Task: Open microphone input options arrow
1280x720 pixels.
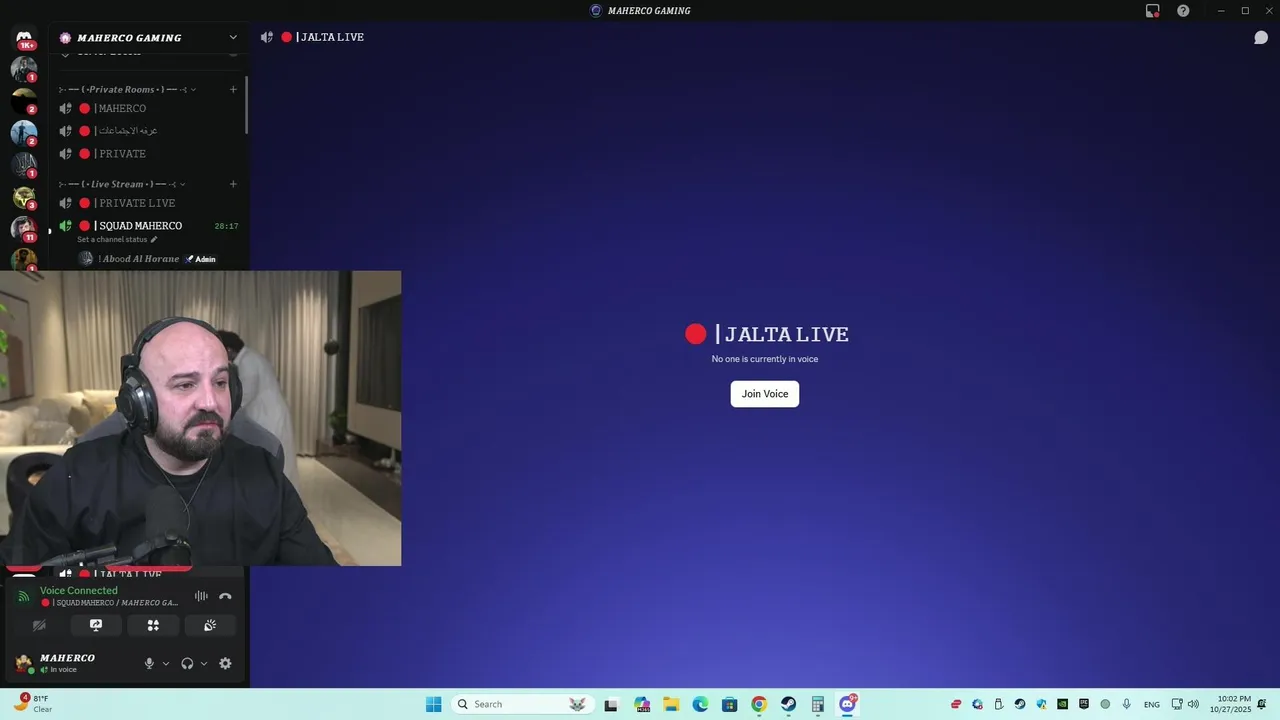Action: click(x=166, y=663)
